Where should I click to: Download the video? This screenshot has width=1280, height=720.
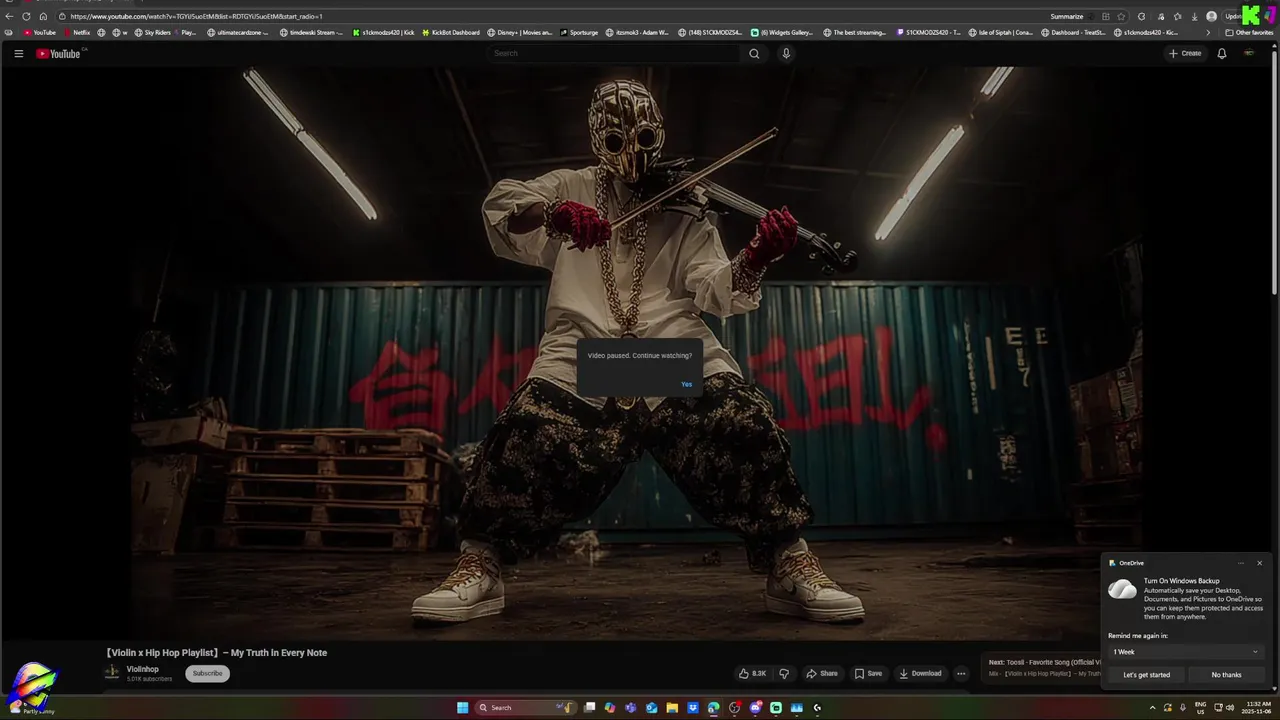tap(920, 673)
